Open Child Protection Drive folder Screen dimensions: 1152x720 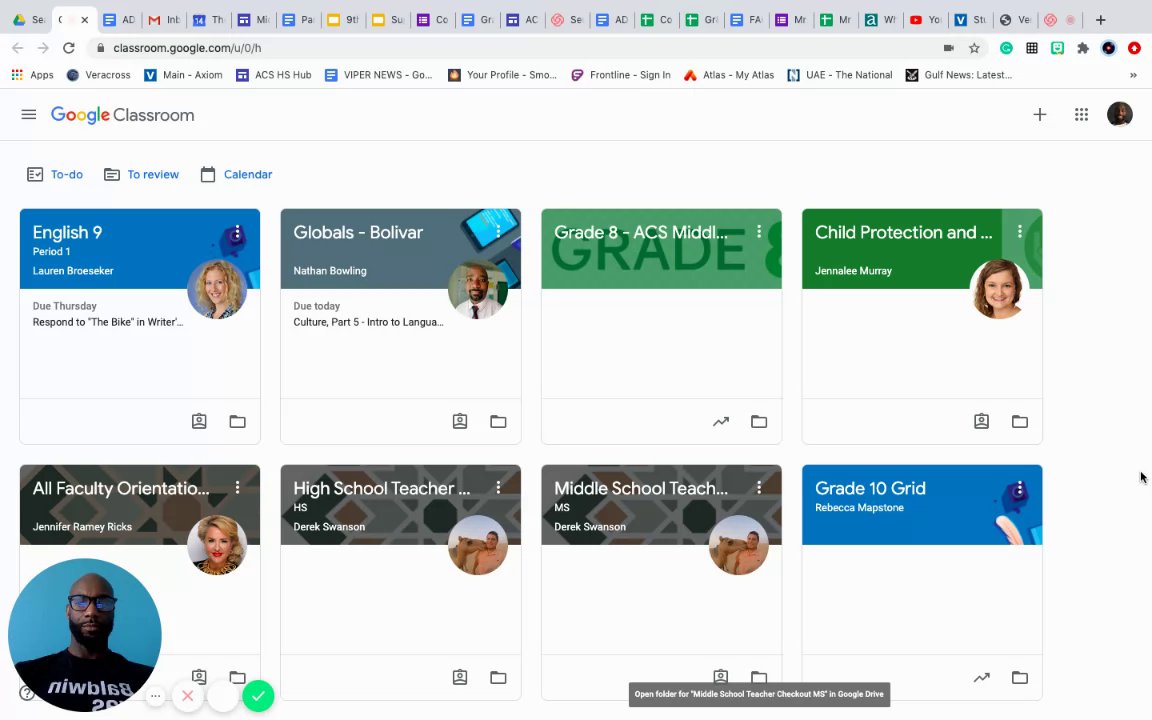[x=1020, y=422]
